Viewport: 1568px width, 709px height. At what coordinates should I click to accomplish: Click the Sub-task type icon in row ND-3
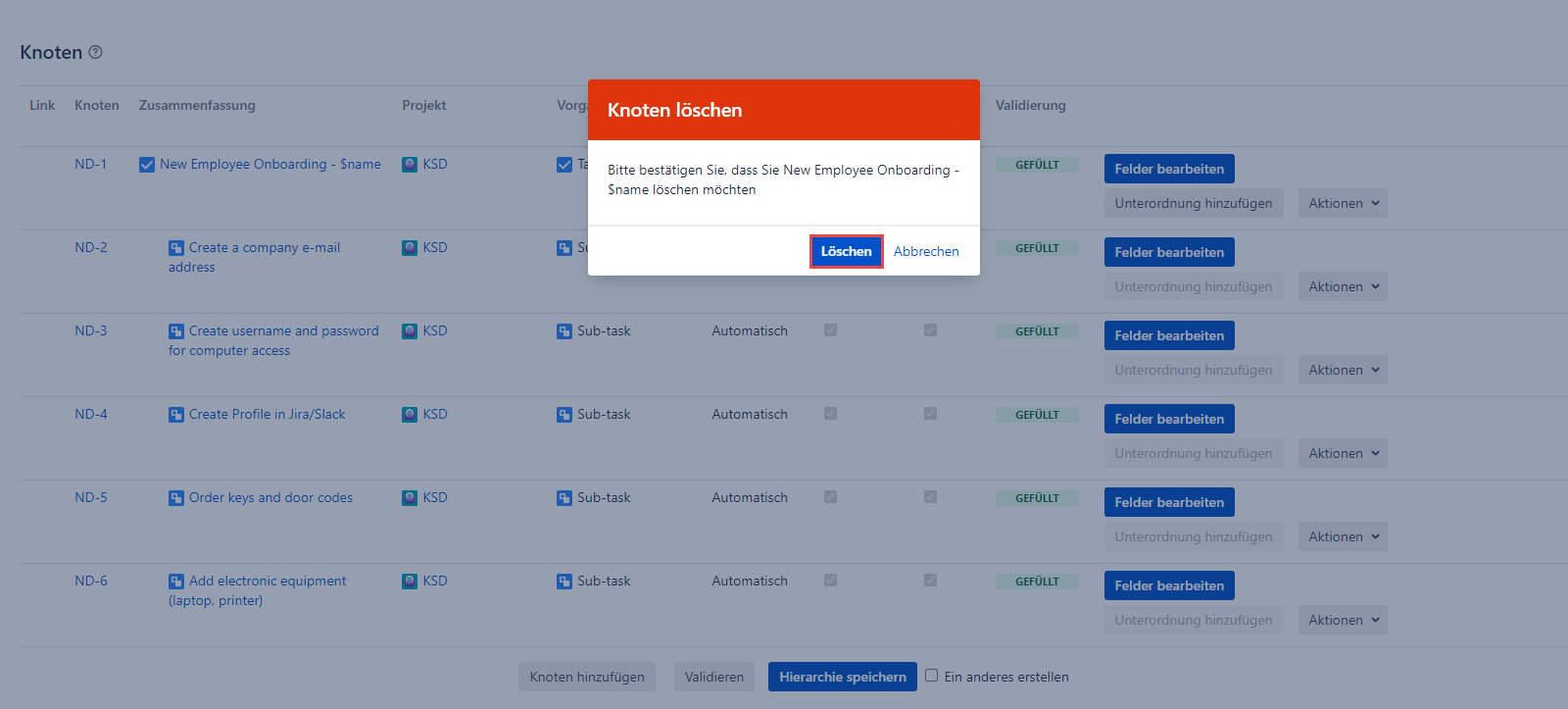(564, 331)
